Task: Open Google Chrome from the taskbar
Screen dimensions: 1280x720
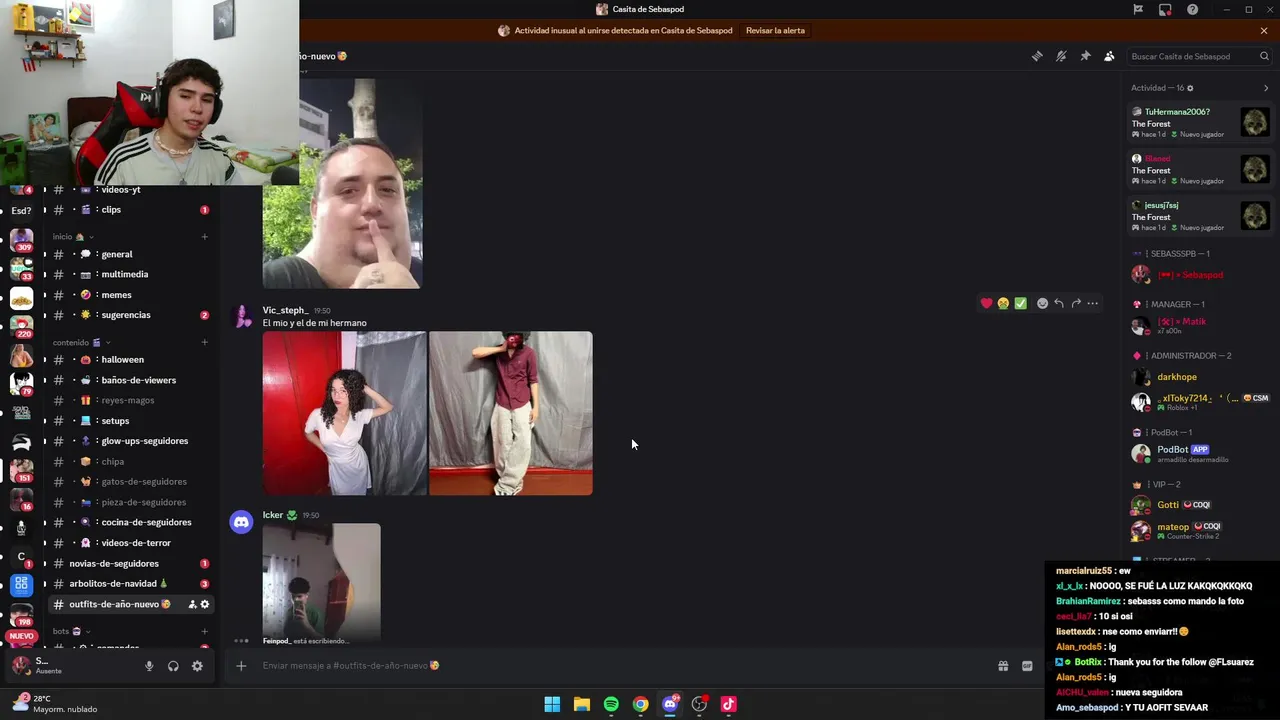Action: [640, 704]
